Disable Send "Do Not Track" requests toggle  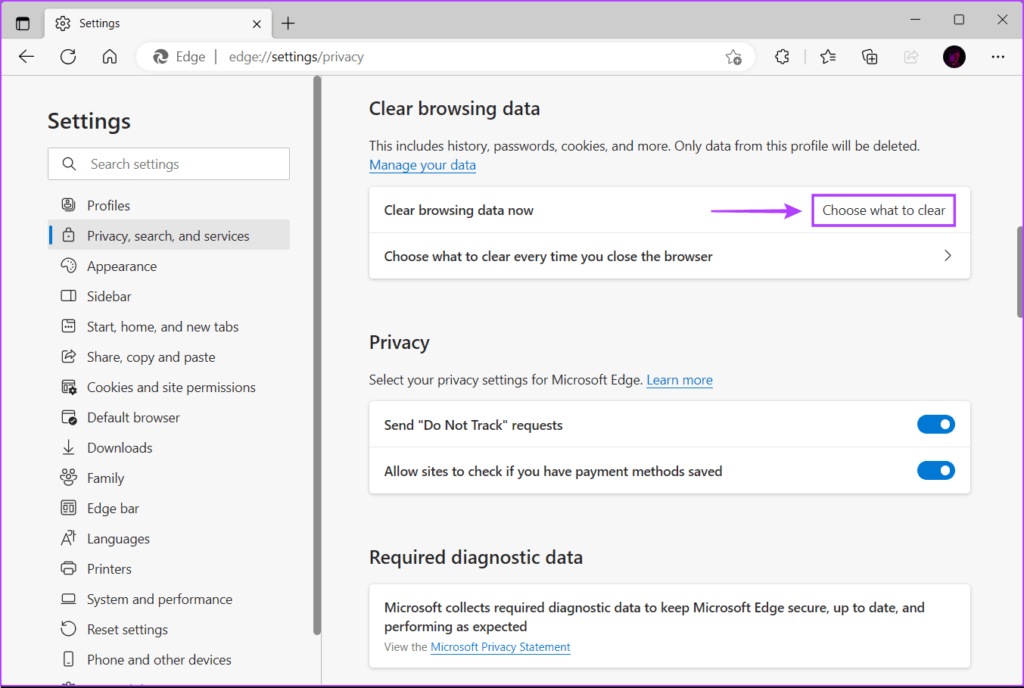935,425
